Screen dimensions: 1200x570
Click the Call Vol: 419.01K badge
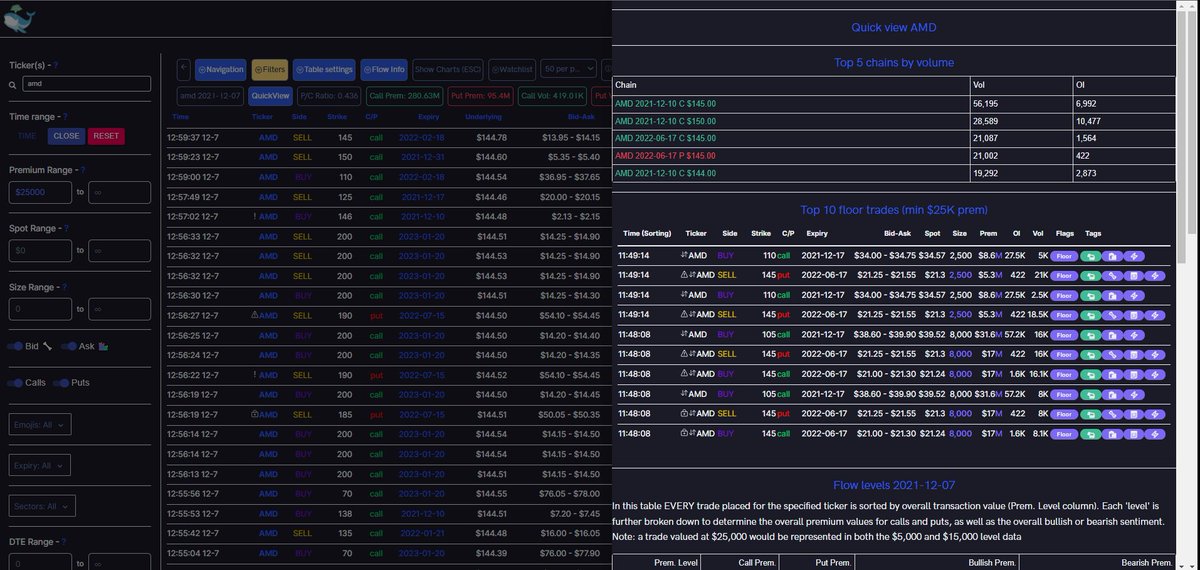(x=554, y=96)
